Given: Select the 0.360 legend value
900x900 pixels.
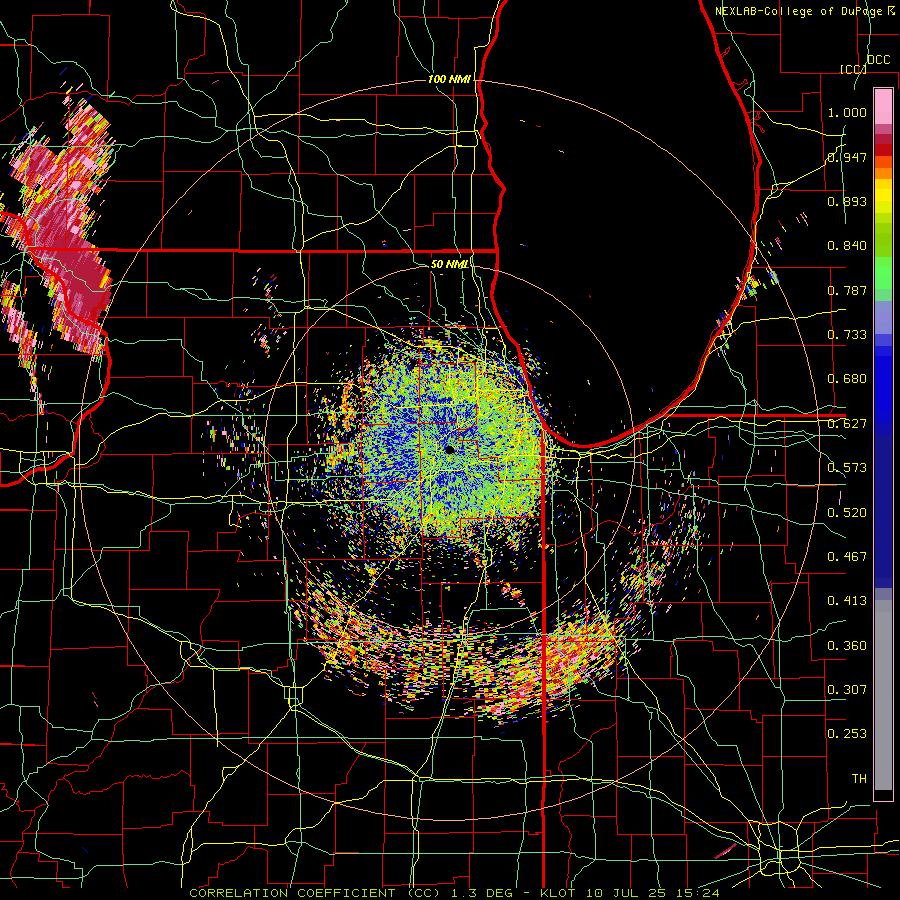Looking at the screenshot, I should tap(847, 646).
